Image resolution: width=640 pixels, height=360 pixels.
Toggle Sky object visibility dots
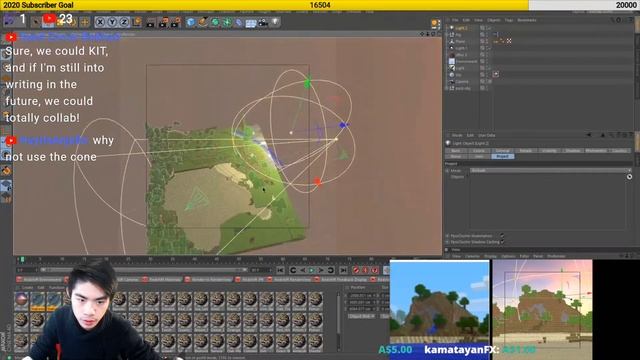tap(487, 75)
